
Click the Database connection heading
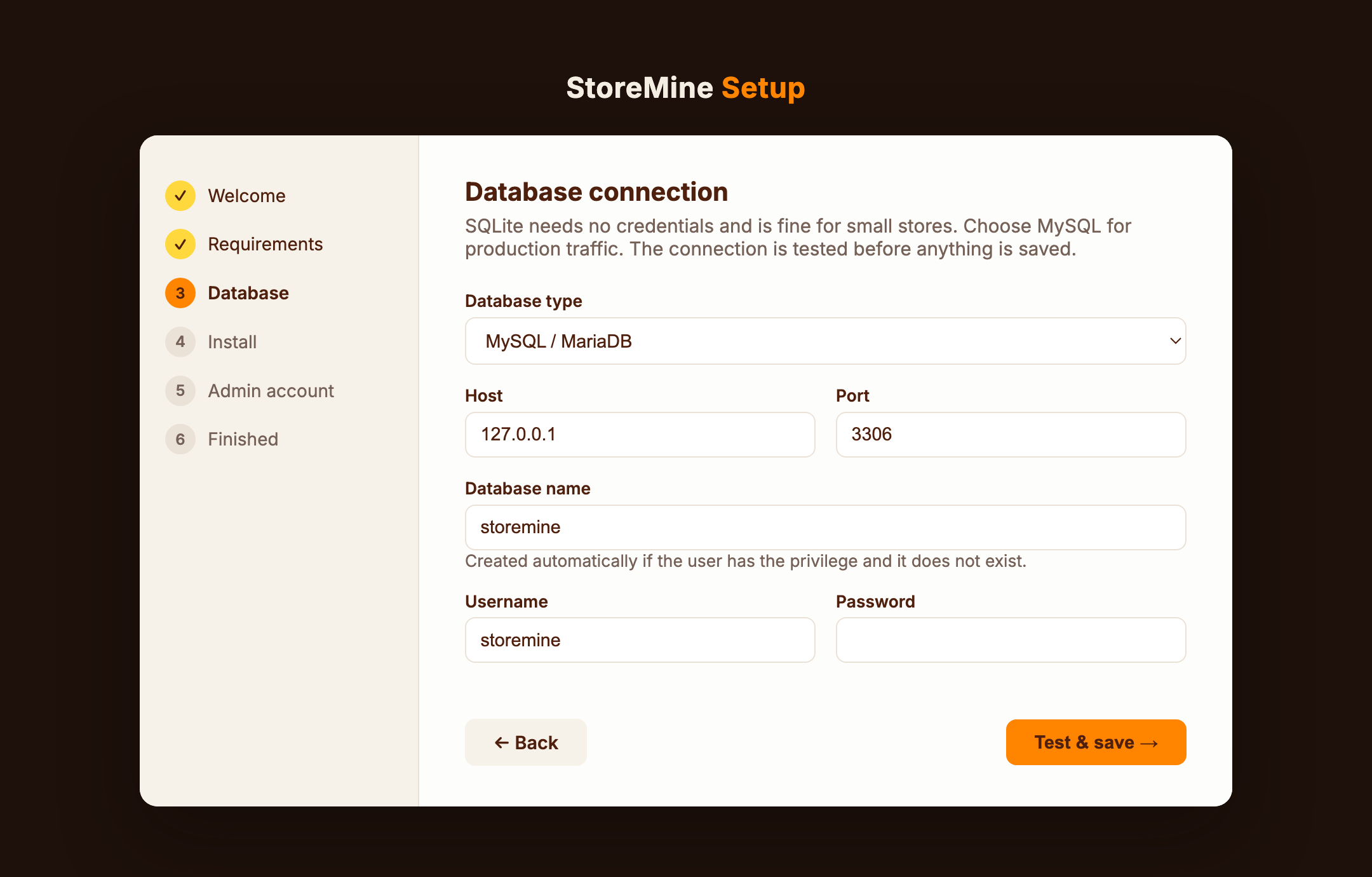[x=596, y=192]
